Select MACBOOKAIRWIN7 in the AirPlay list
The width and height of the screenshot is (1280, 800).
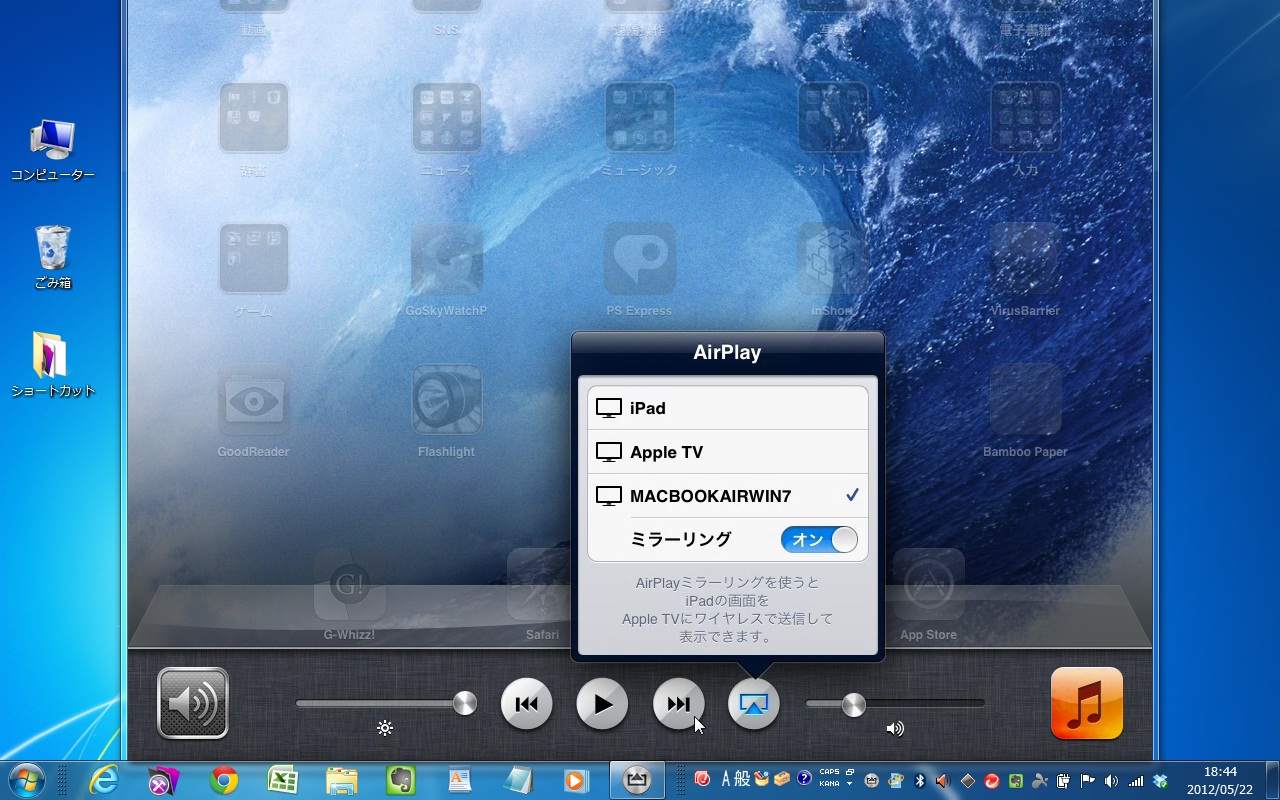727,495
